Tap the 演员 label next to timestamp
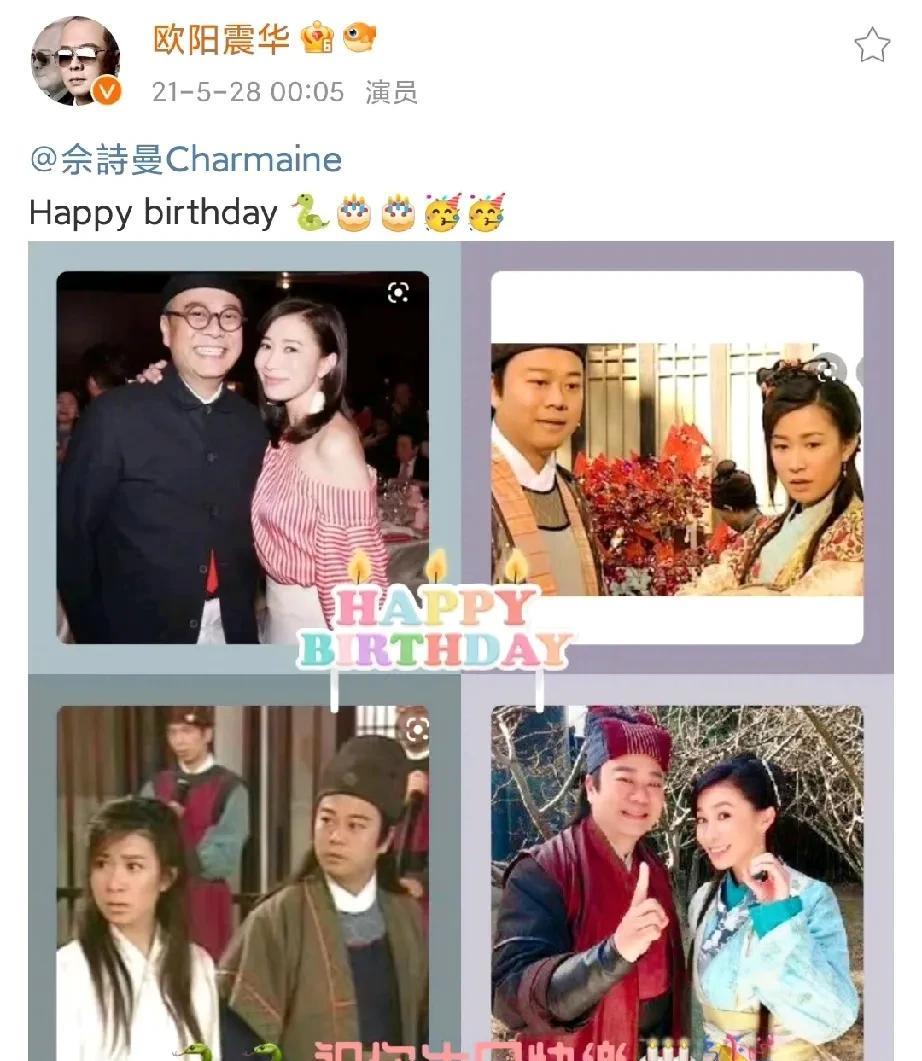The width and height of the screenshot is (922, 1061). tap(391, 92)
